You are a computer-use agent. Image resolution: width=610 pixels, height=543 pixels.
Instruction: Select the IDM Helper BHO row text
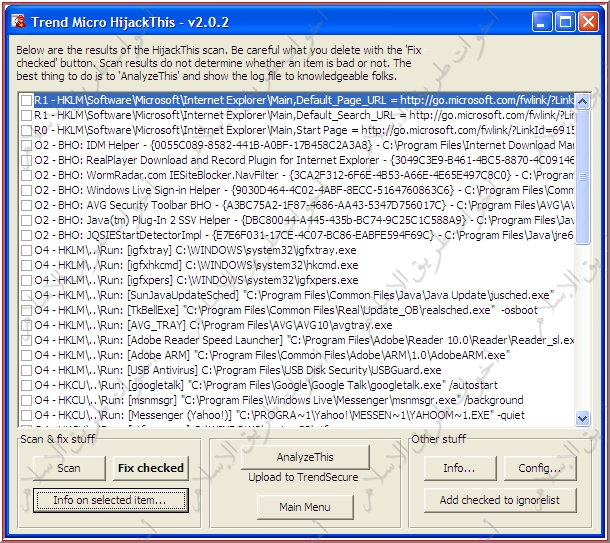click(x=303, y=145)
